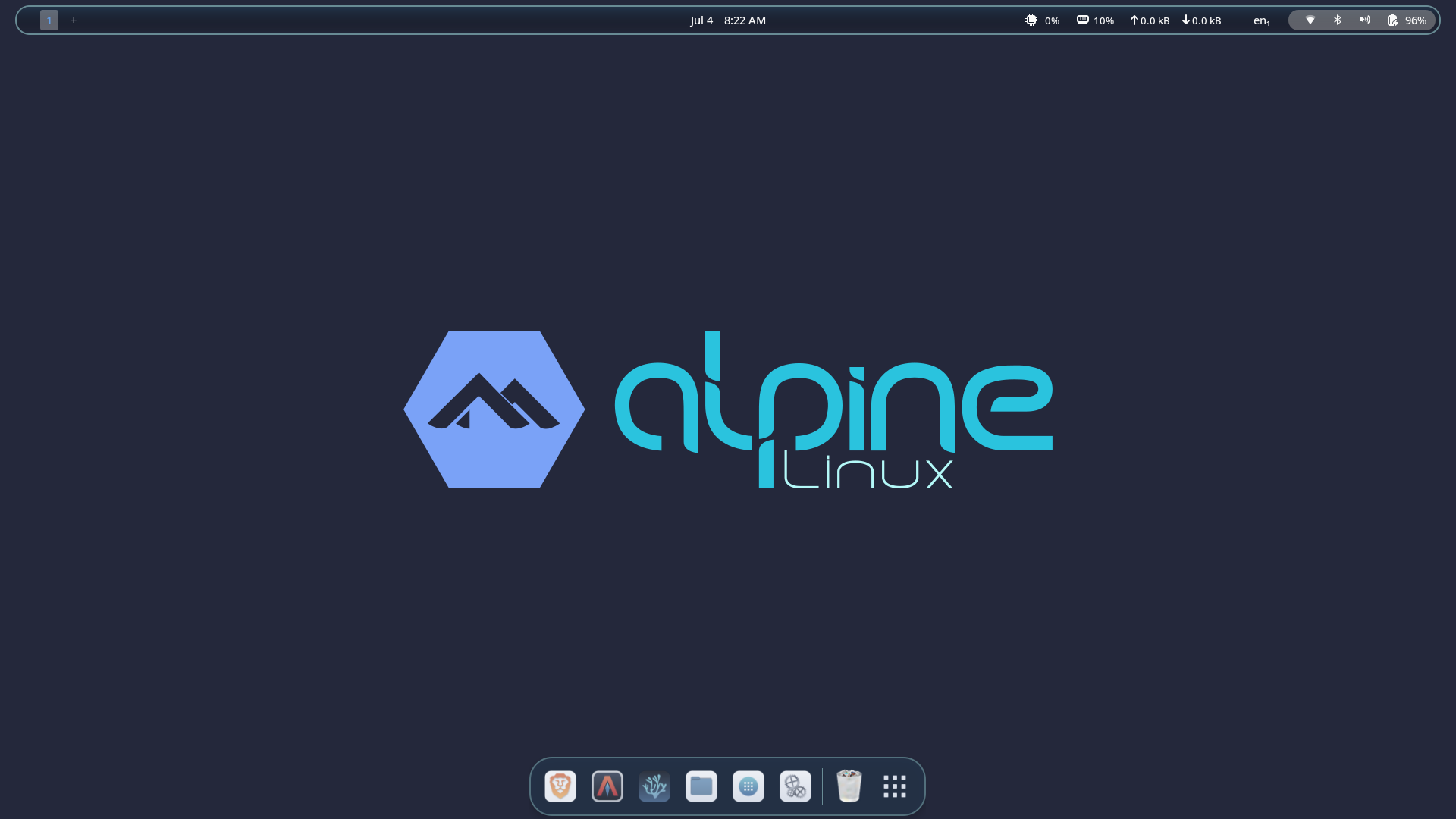Open the file manager folder icon
The image size is (1456, 819).
tap(701, 786)
